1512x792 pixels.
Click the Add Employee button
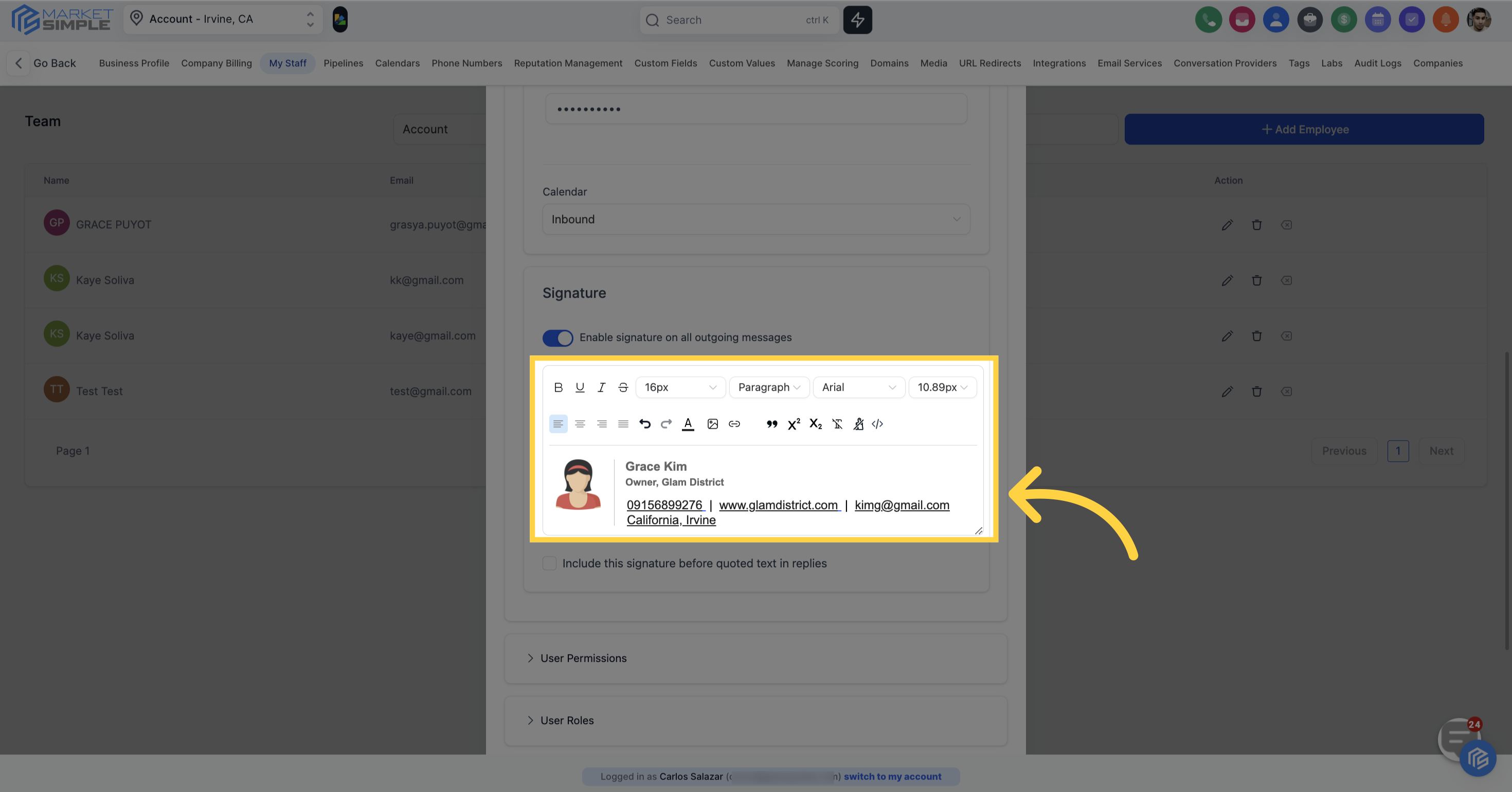click(x=1304, y=130)
